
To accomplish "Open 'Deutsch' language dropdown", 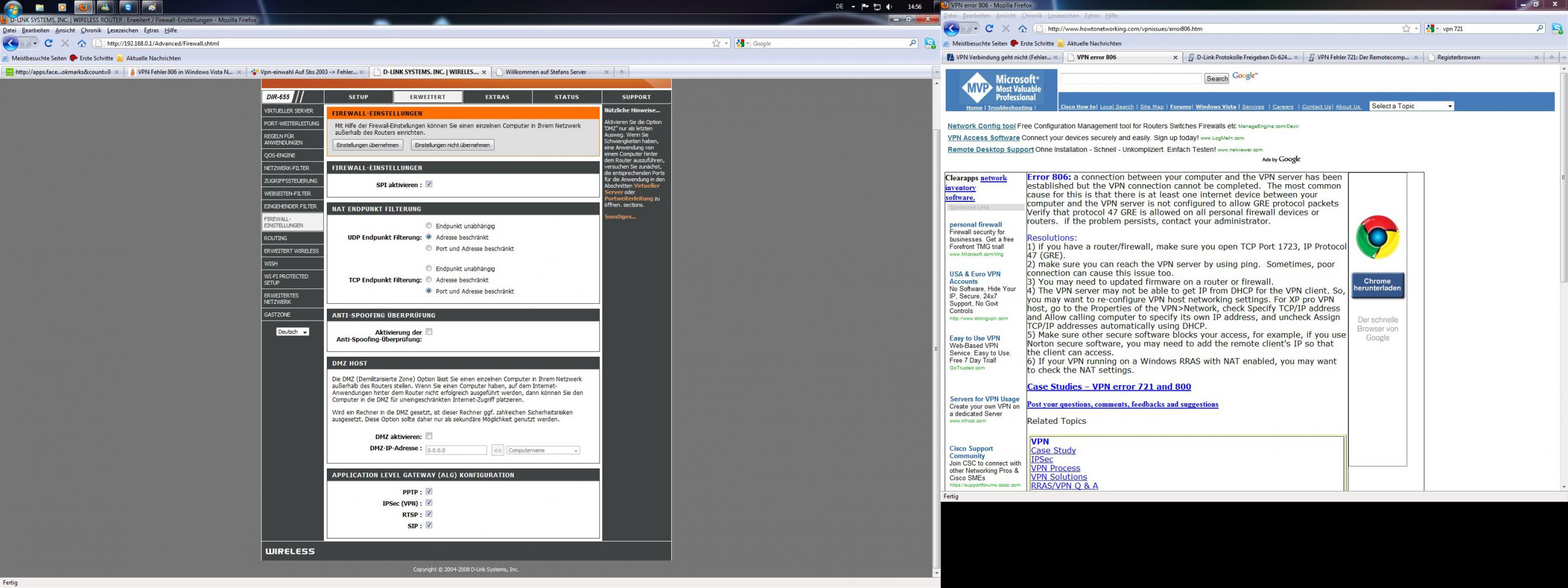I will [292, 332].
